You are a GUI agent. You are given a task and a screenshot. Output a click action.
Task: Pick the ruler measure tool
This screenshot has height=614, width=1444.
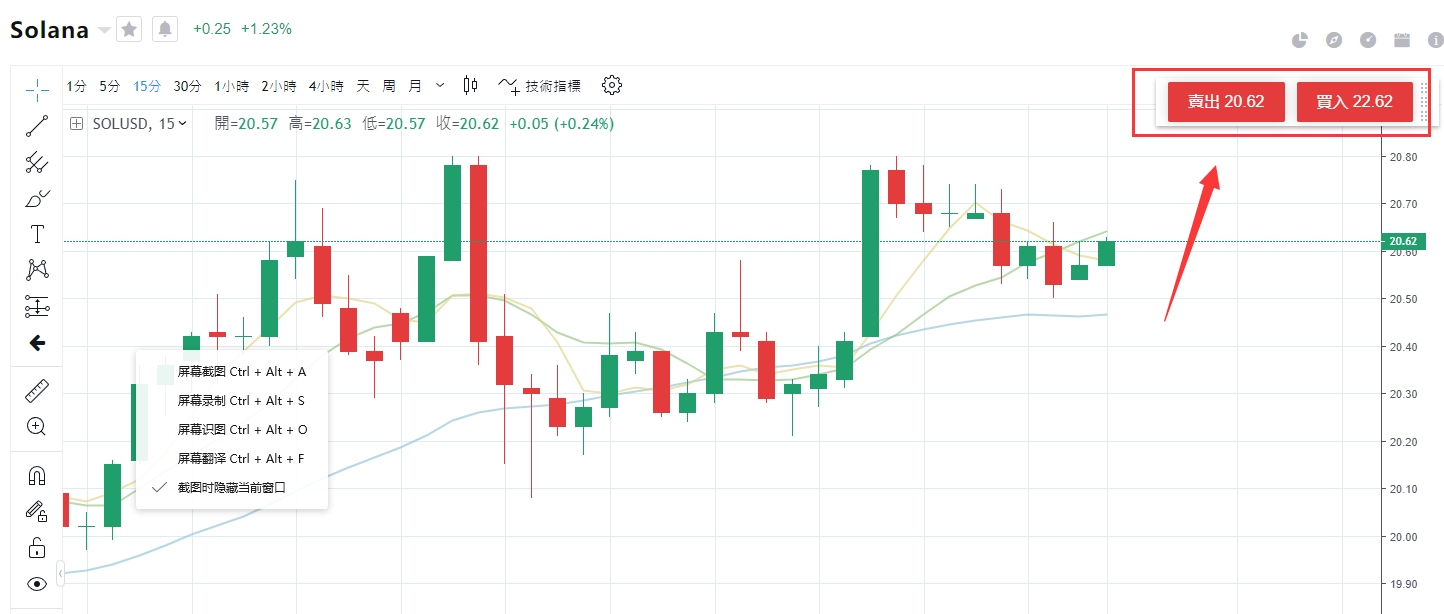[x=37, y=391]
